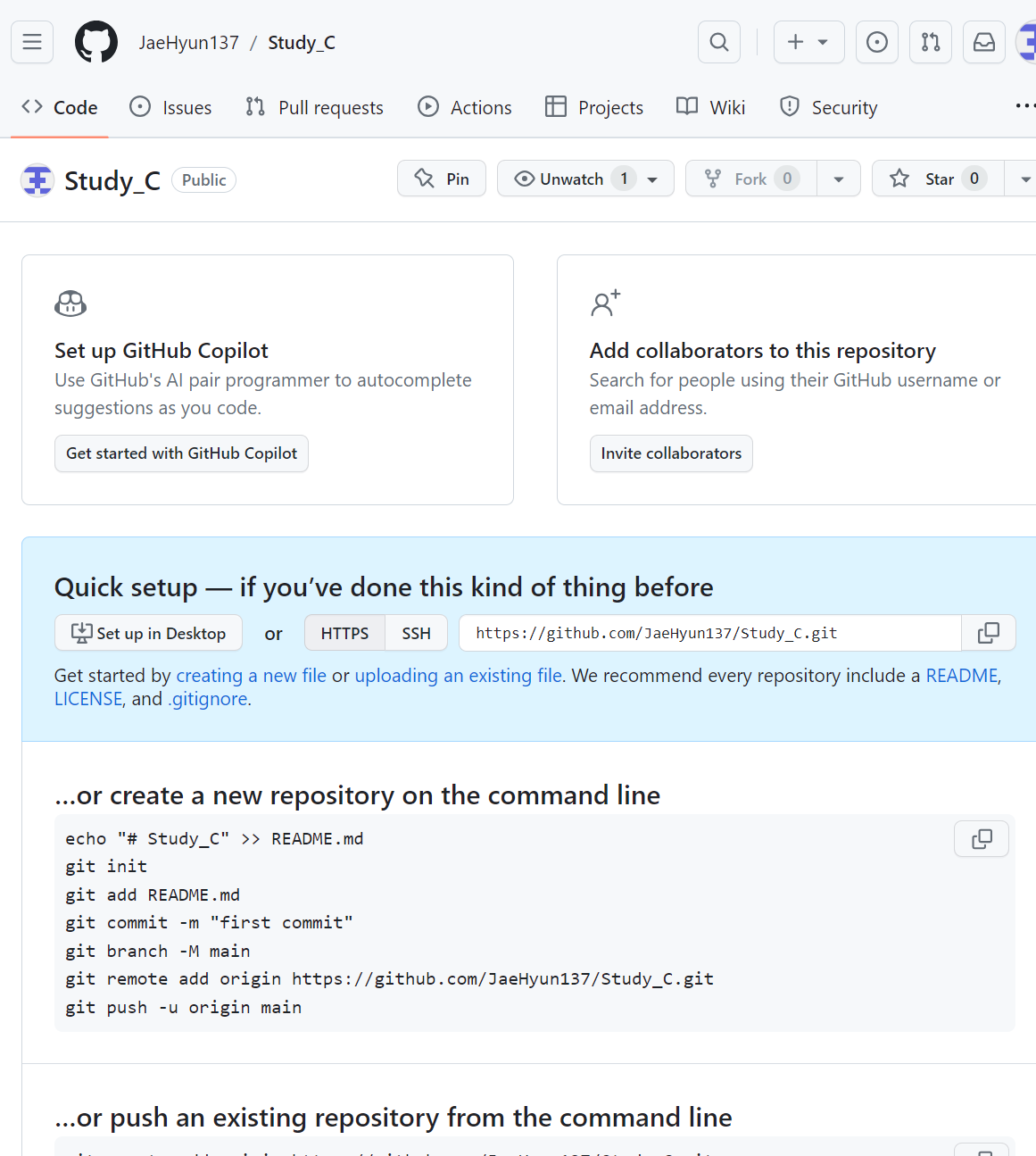Screen dimensions: 1036x1156
Task: Click the add collaborator person icon
Action: (605, 304)
